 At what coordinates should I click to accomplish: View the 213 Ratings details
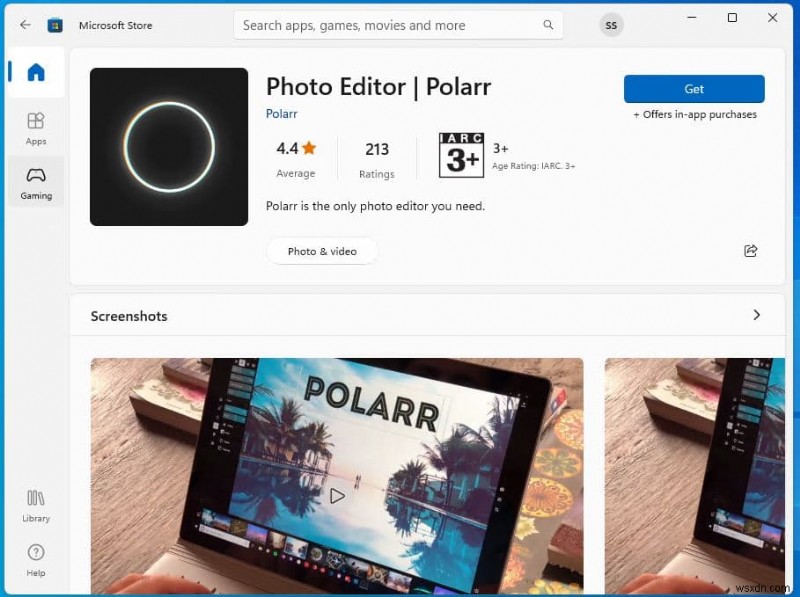[377, 158]
